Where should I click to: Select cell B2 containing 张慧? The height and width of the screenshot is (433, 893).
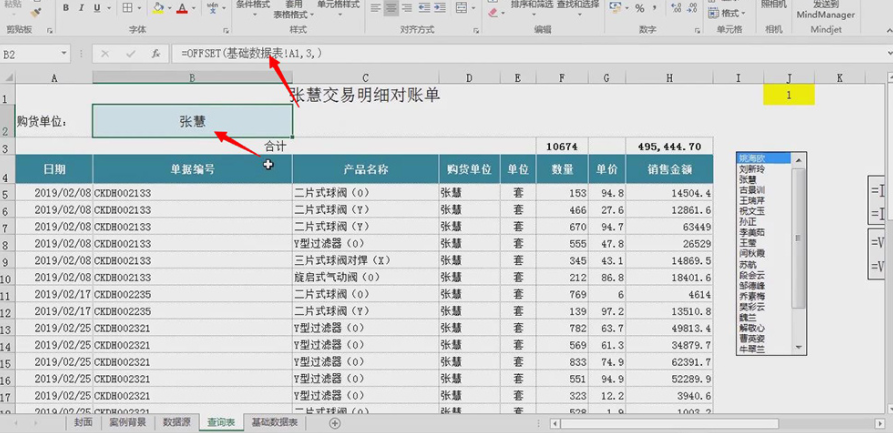pos(192,121)
